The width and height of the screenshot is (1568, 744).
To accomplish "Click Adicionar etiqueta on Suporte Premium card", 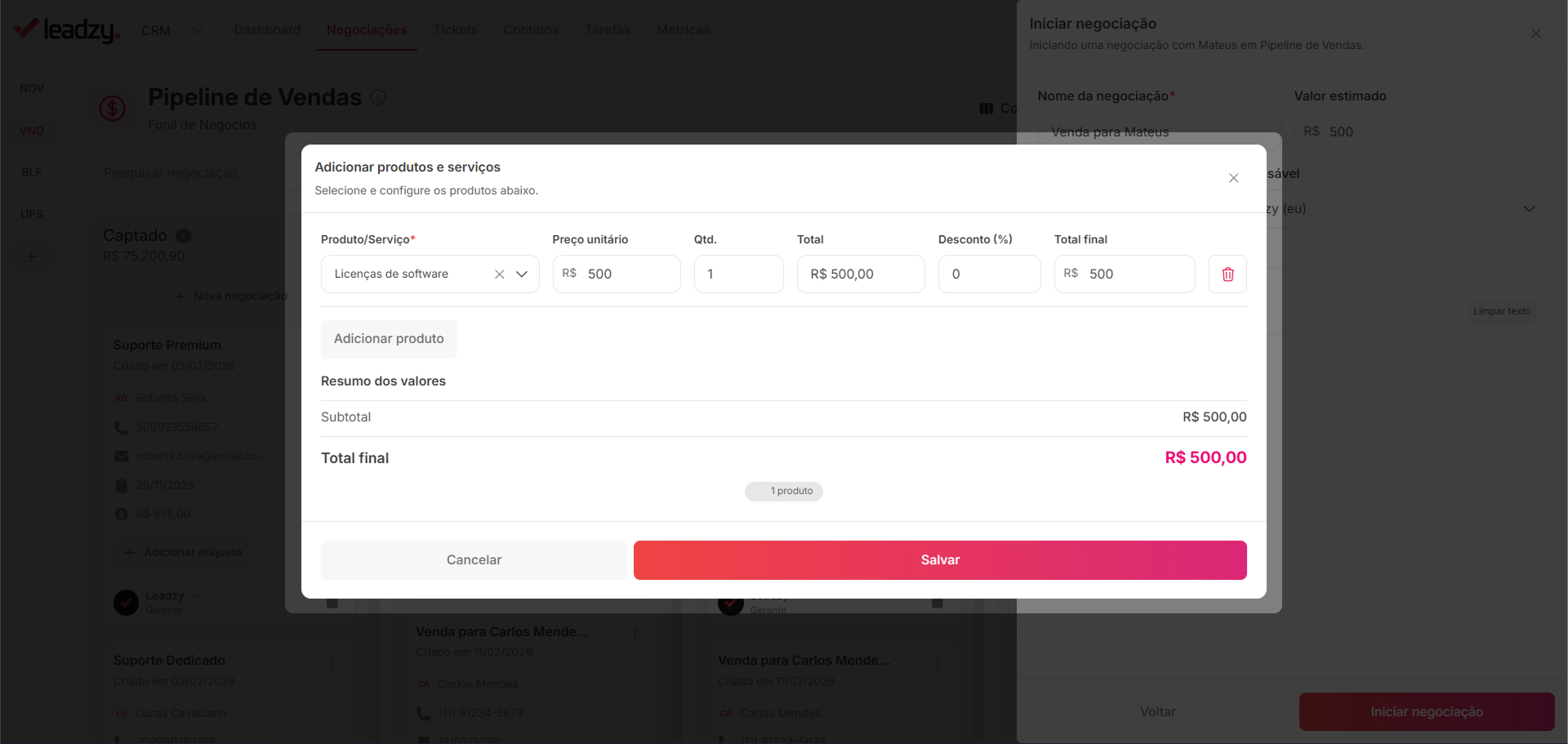I will 184,553.
